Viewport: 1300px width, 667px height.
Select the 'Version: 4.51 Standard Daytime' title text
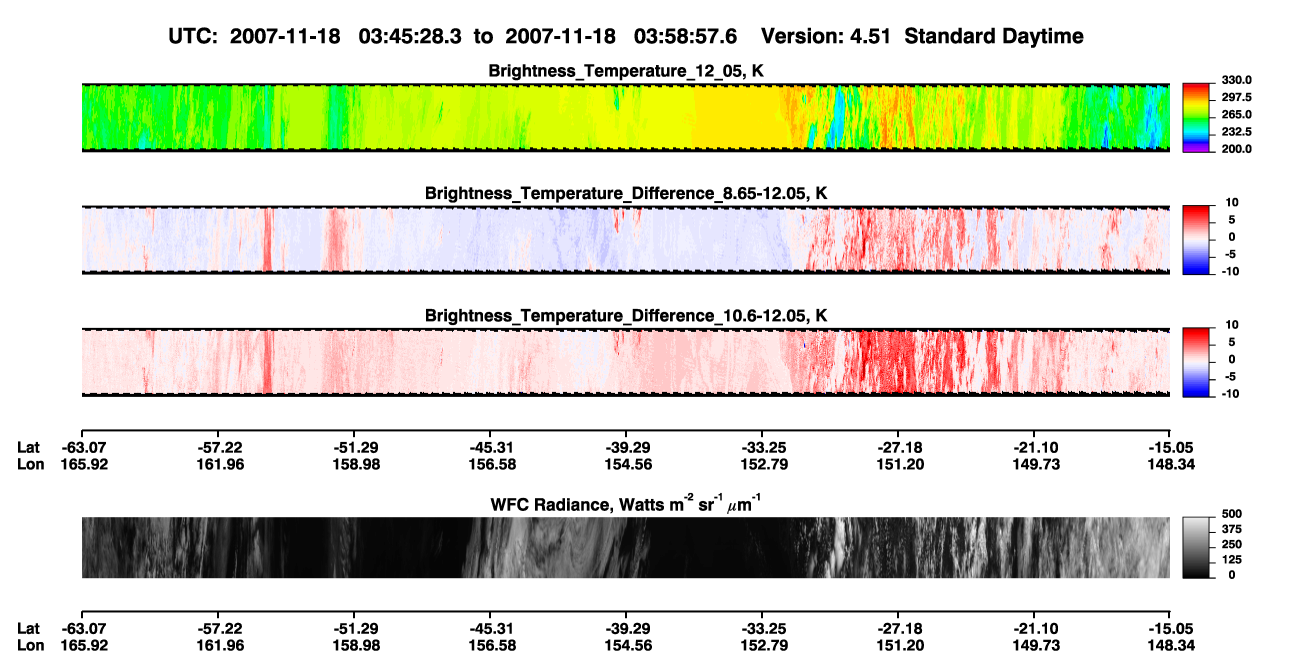tap(922, 36)
